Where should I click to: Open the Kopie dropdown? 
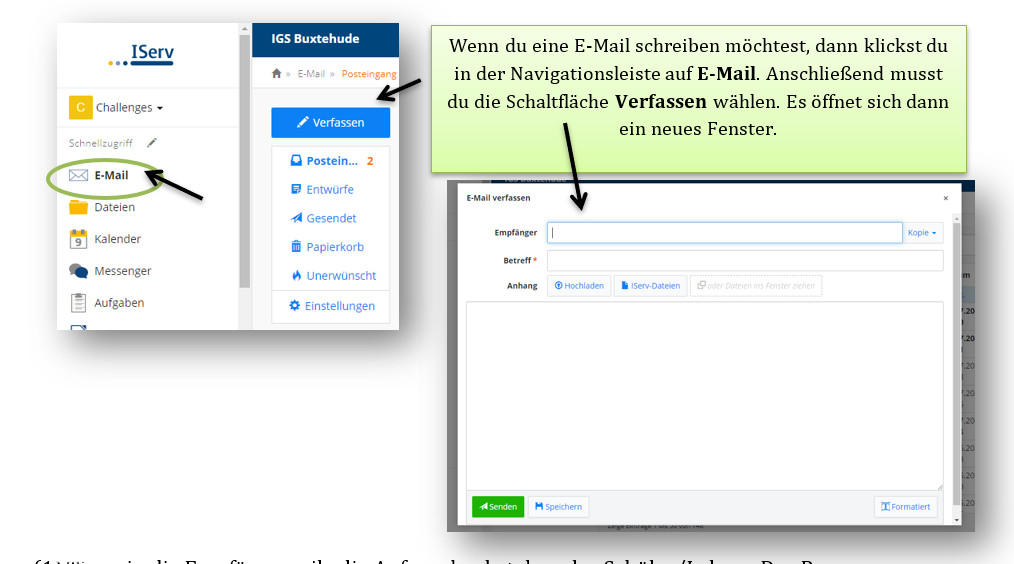[x=923, y=233]
